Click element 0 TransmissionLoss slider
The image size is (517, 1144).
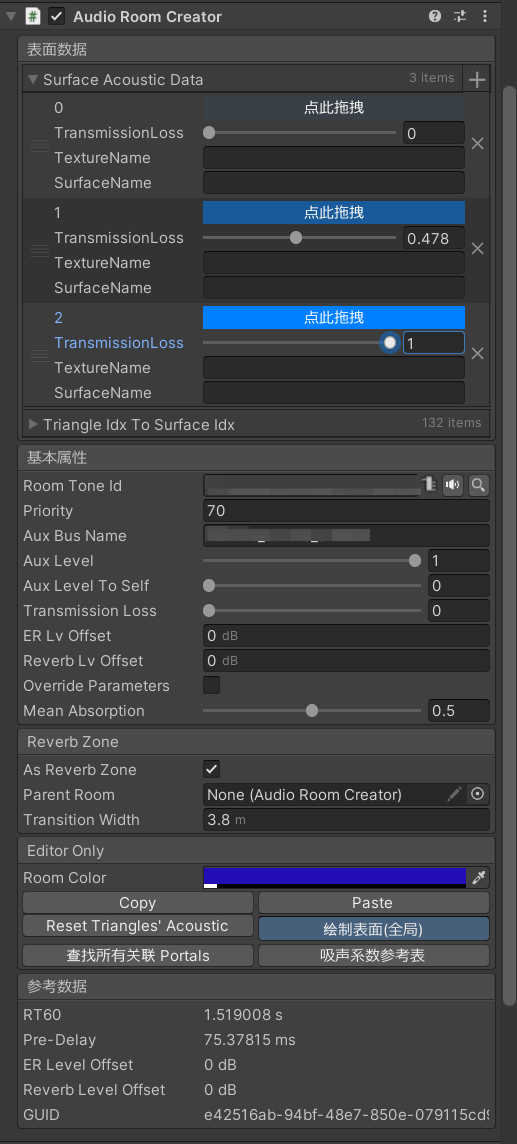300,133
